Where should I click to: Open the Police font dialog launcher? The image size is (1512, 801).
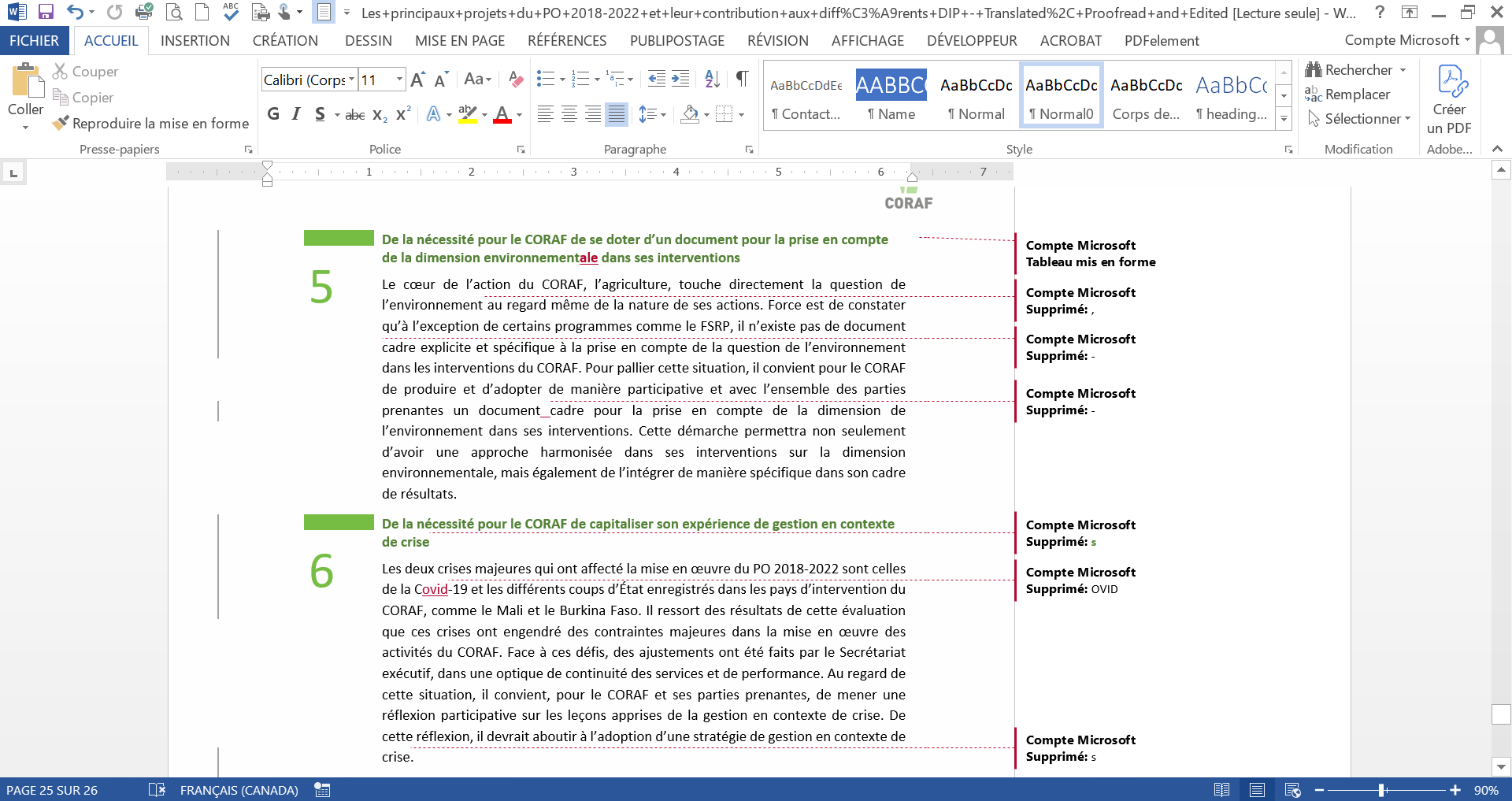click(x=521, y=149)
